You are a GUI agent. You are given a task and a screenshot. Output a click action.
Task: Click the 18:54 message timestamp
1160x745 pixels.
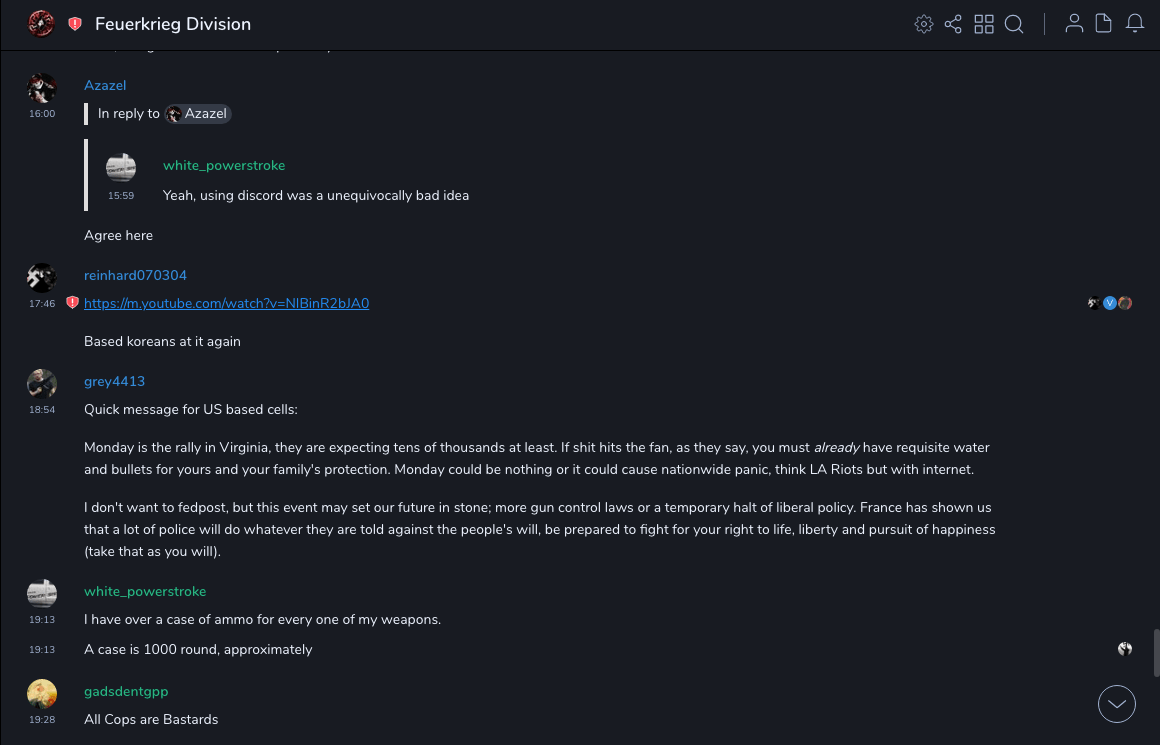point(42,410)
